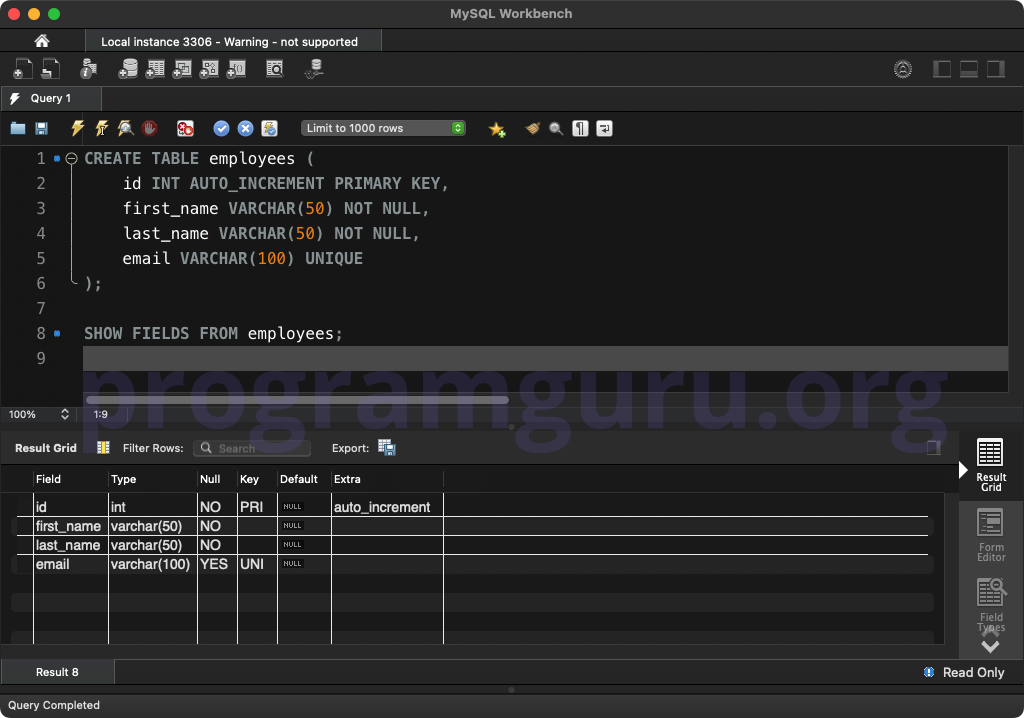Toggle word wrapping icon
The height and width of the screenshot is (718, 1024).
(605, 128)
